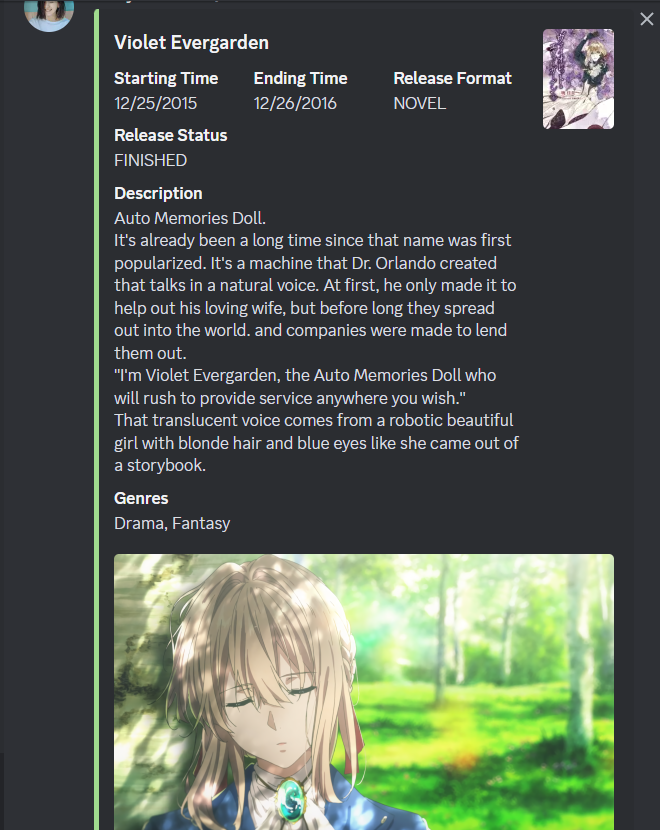Click the 12/26/2016 end date value

pos(295,103)
